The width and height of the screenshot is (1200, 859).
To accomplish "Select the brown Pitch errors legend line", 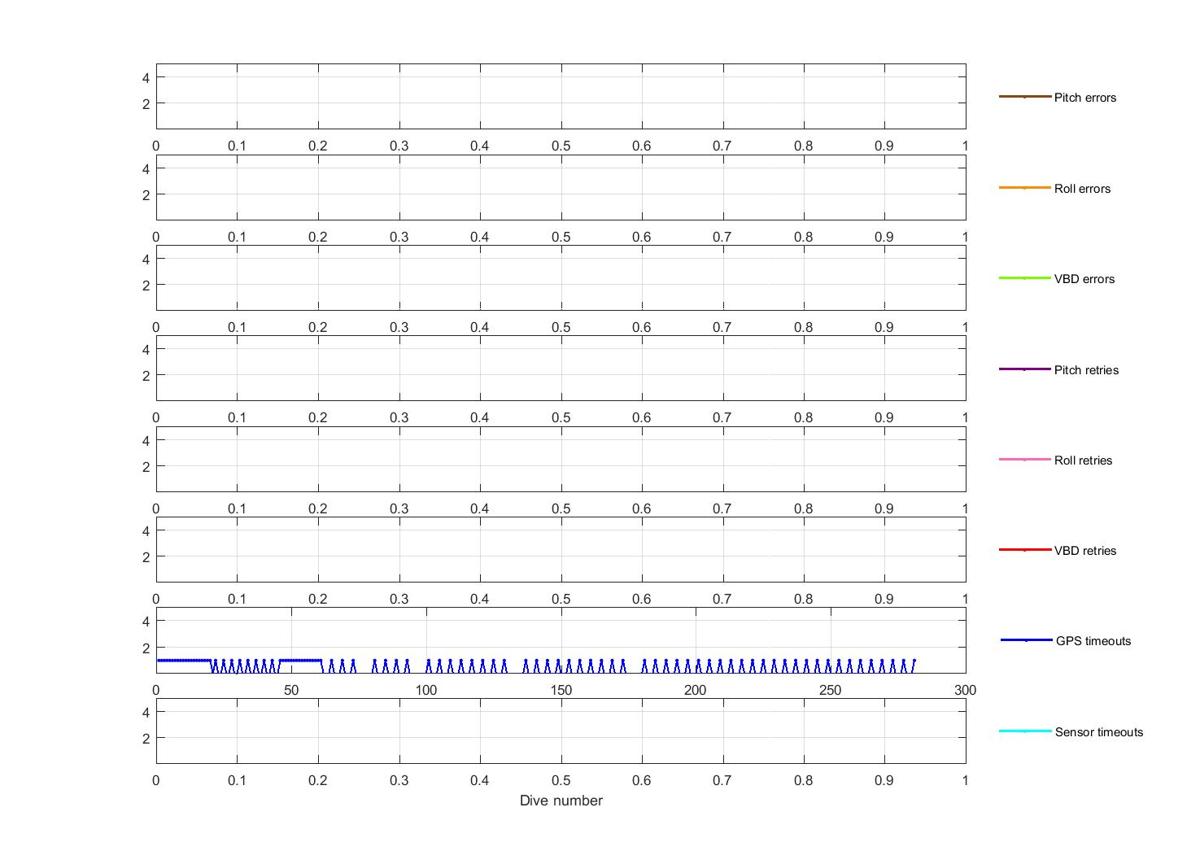I will pyautogui.click(x=1024, y=97).
